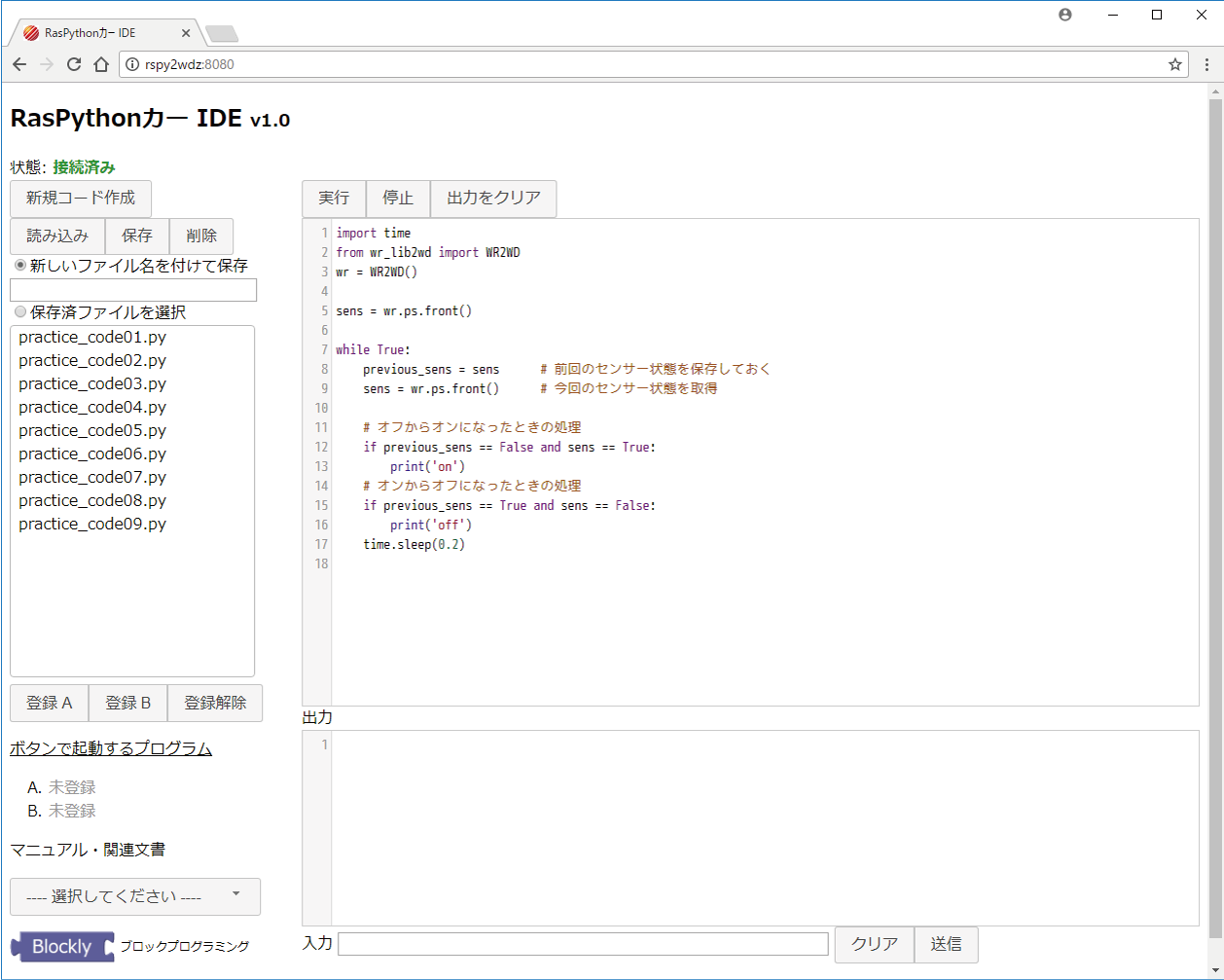The width and height of the screenshot is (1224, 980).
Task: Click ブロックプログラミング label
Action: (185, 946)
